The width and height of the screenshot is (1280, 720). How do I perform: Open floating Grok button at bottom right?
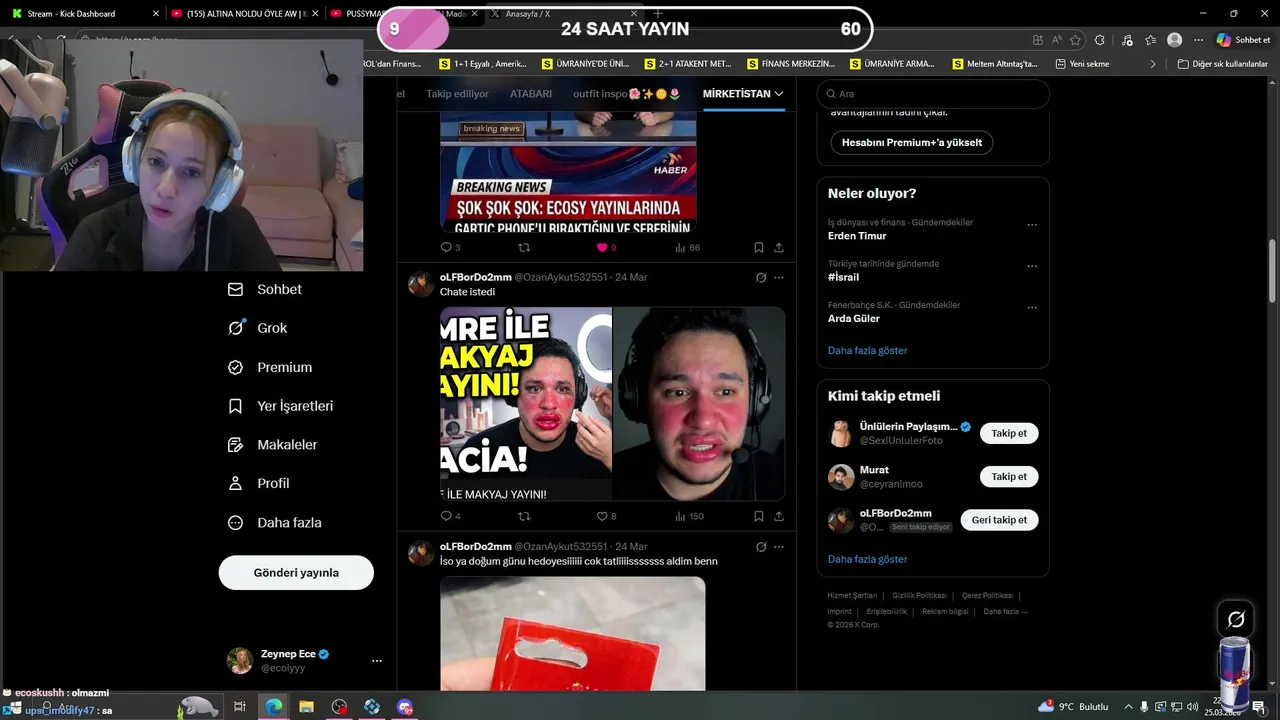(1236, 619)
